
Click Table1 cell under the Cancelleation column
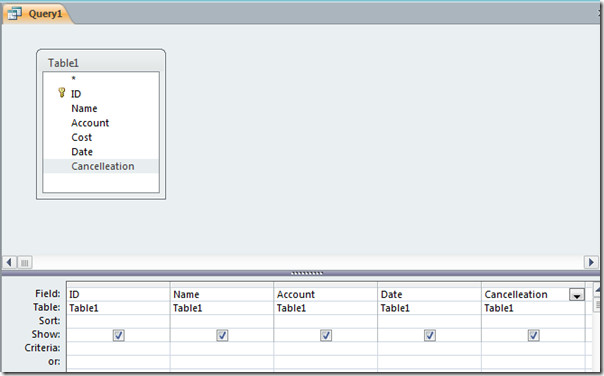(534, 308)
